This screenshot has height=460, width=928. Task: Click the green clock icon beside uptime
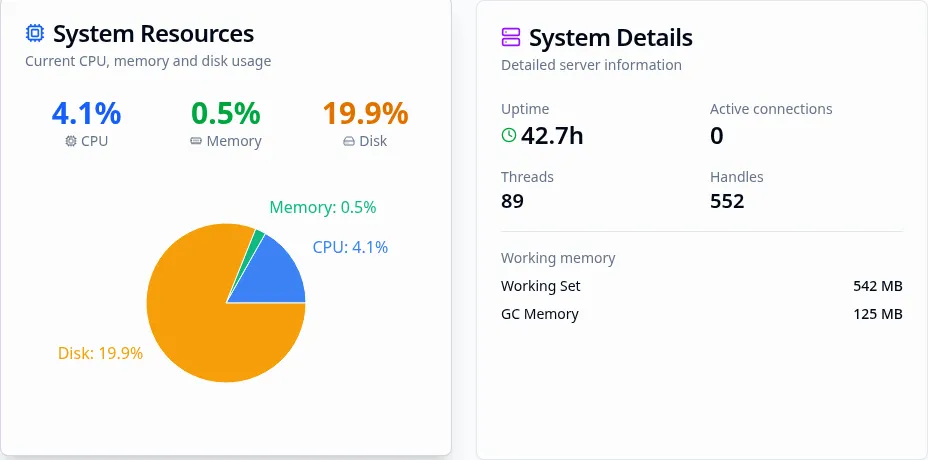(x=508, y=135)
